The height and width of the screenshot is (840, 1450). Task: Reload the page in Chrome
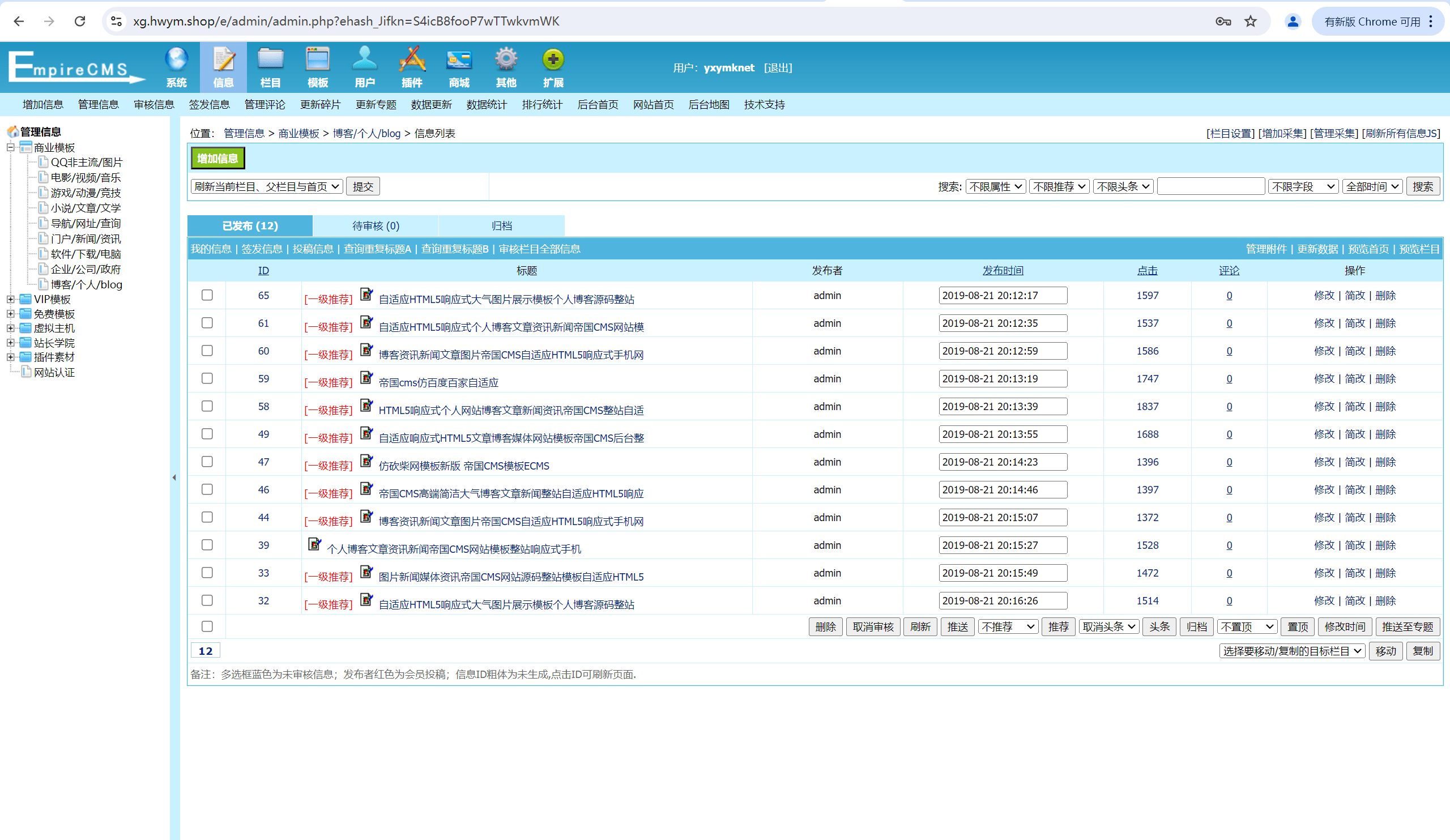[x=80, y=22]
